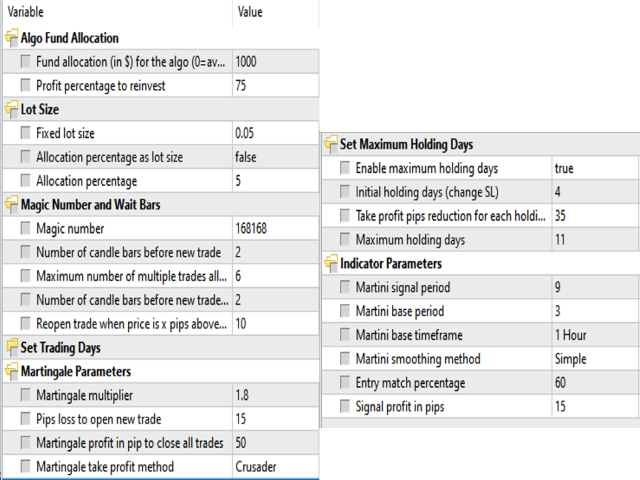640x480 pixels.
Task: Open the Martini base timeframe value dropdown
Action: tap(595, 335)
